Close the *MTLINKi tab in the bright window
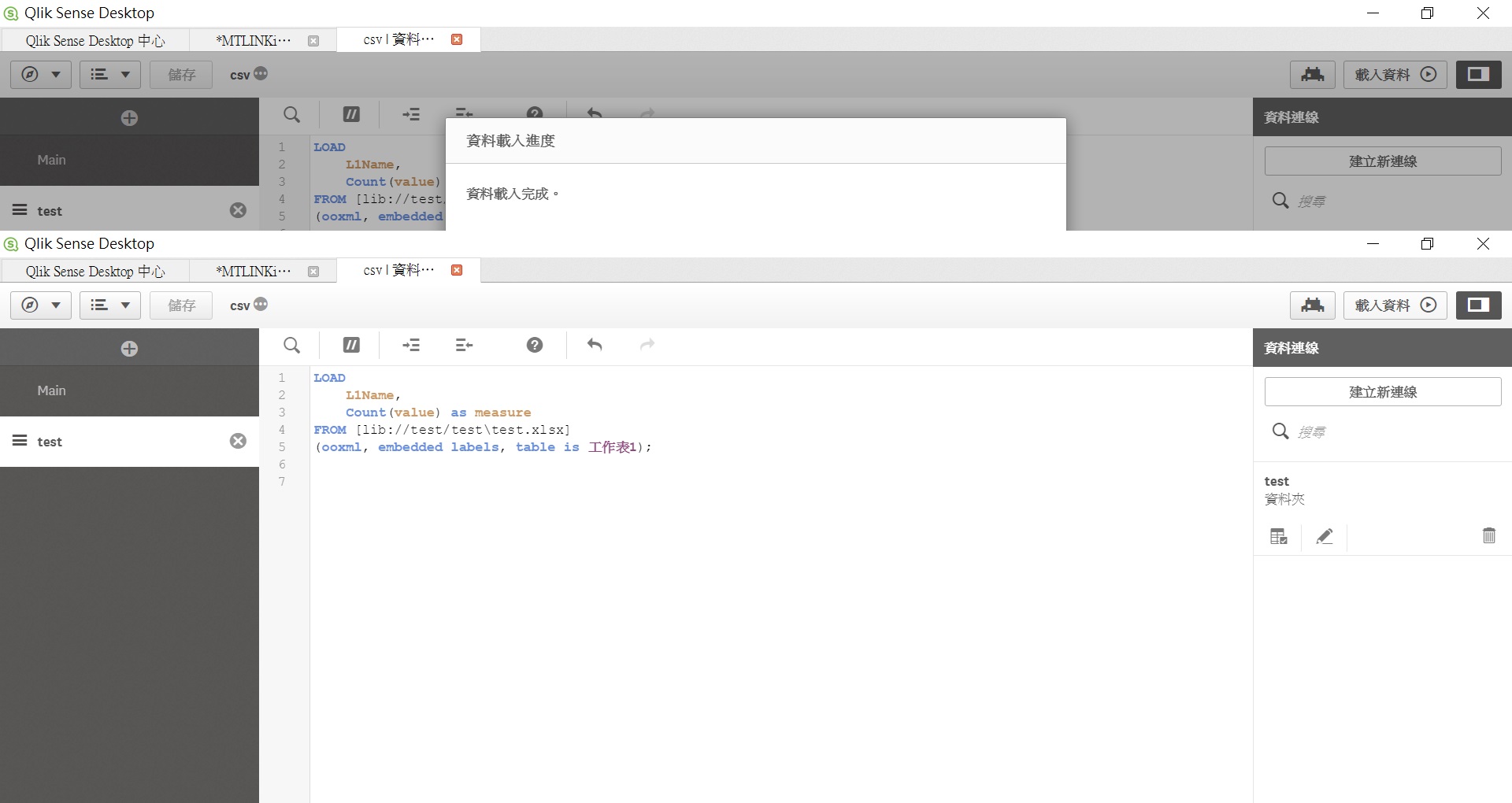 [x=313, y=272]
